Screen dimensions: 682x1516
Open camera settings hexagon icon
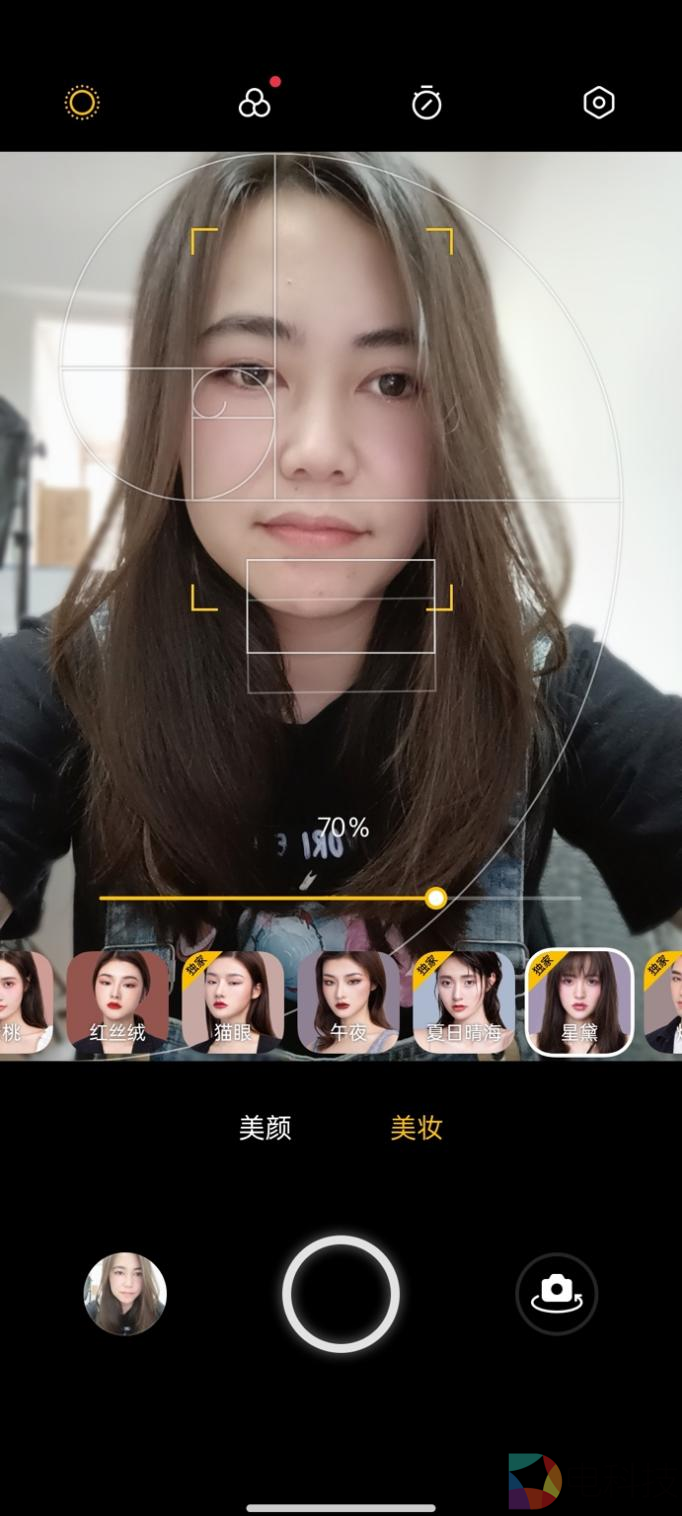[598, 103]
